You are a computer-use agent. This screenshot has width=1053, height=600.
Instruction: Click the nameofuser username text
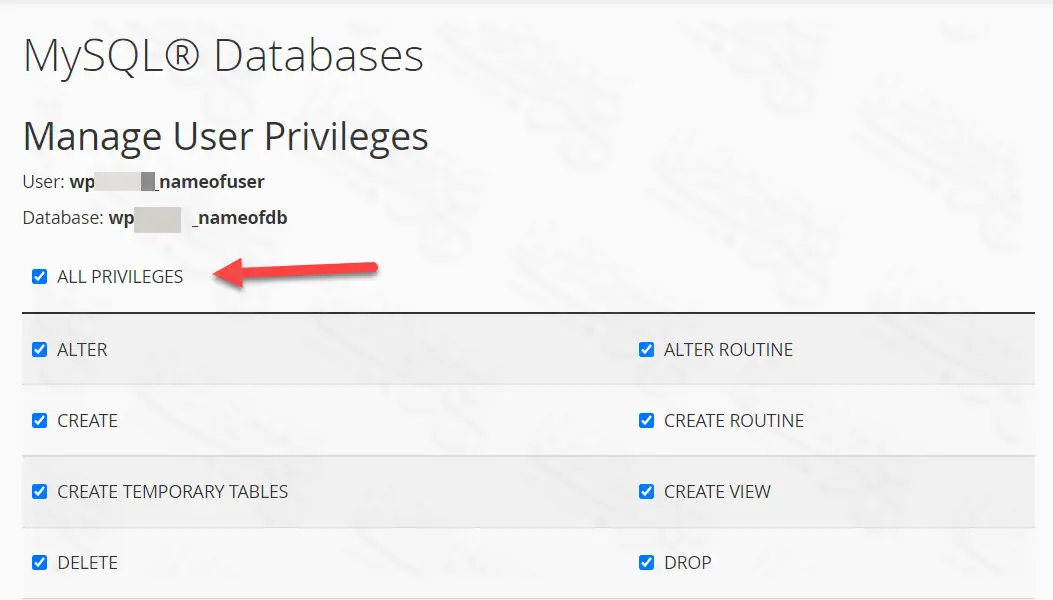pos(211,182)
